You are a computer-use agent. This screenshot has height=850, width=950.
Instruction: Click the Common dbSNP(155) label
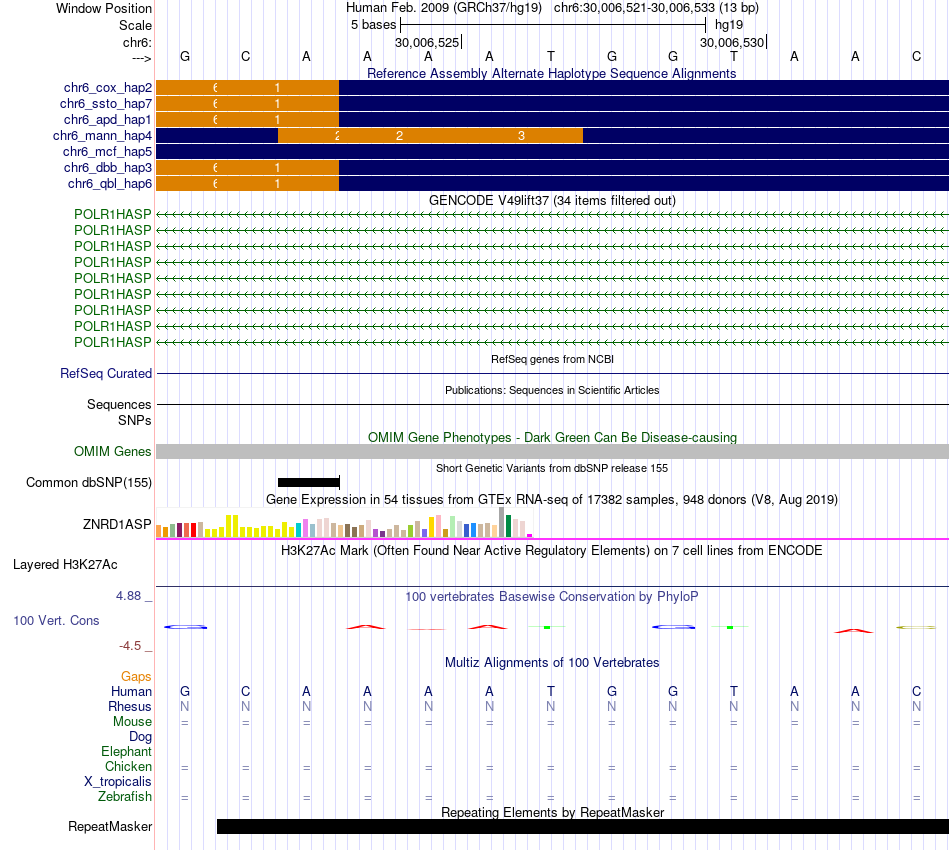point(88,483)
